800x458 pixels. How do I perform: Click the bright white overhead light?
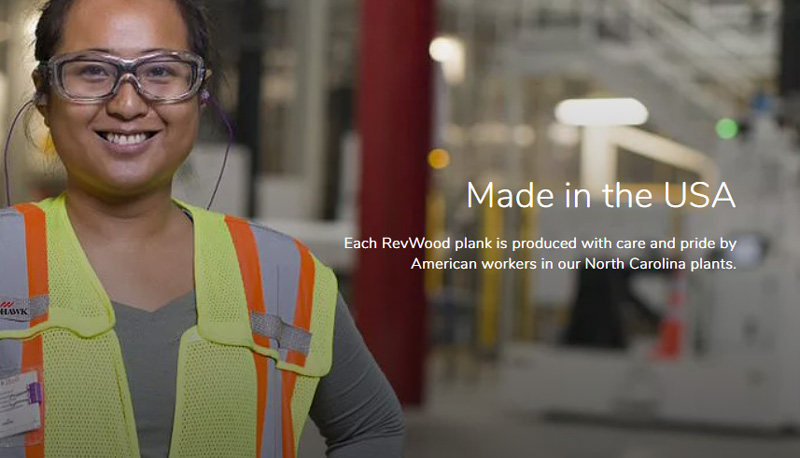click(x=601, y=112)
